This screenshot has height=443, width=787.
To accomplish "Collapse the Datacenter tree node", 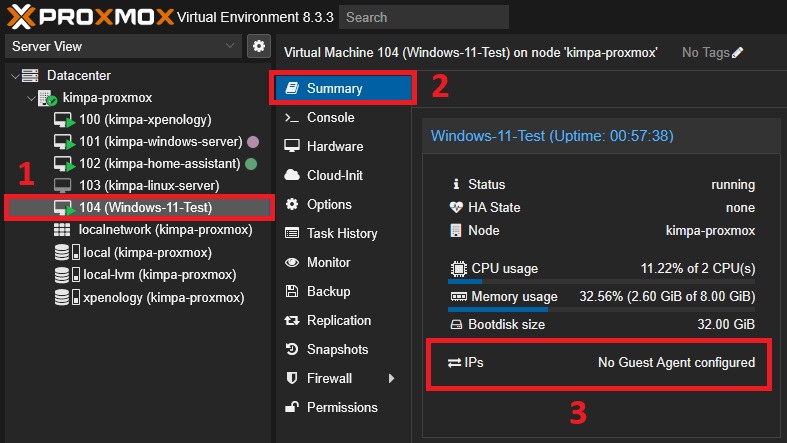I will coord(13,76).
